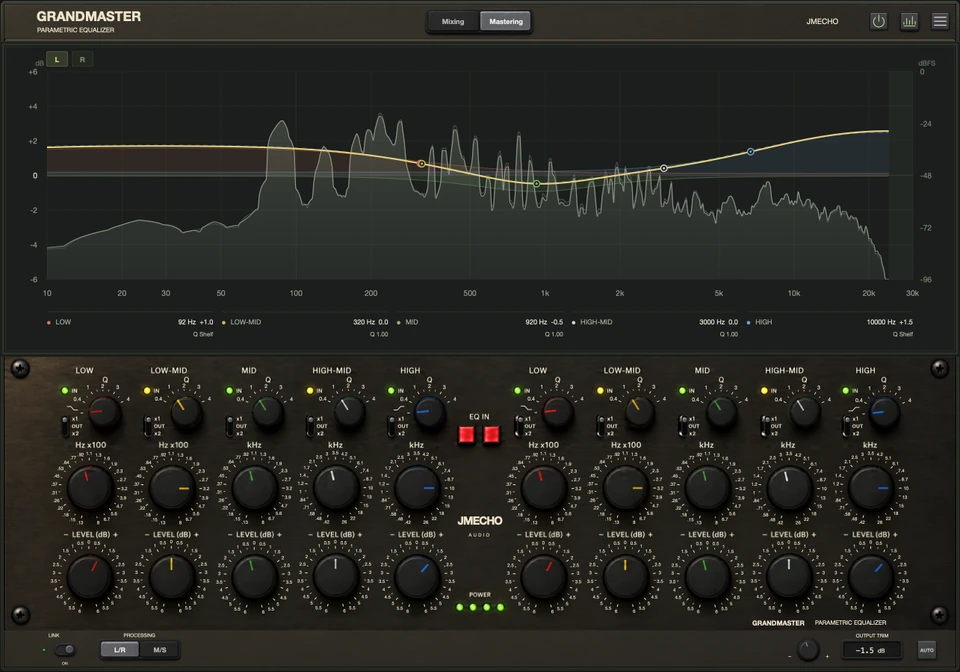The height and width of the screenshot is (672, 960).
Task: Click the left-channel HIGH kHz frequency knob
Action: [417, 487]
